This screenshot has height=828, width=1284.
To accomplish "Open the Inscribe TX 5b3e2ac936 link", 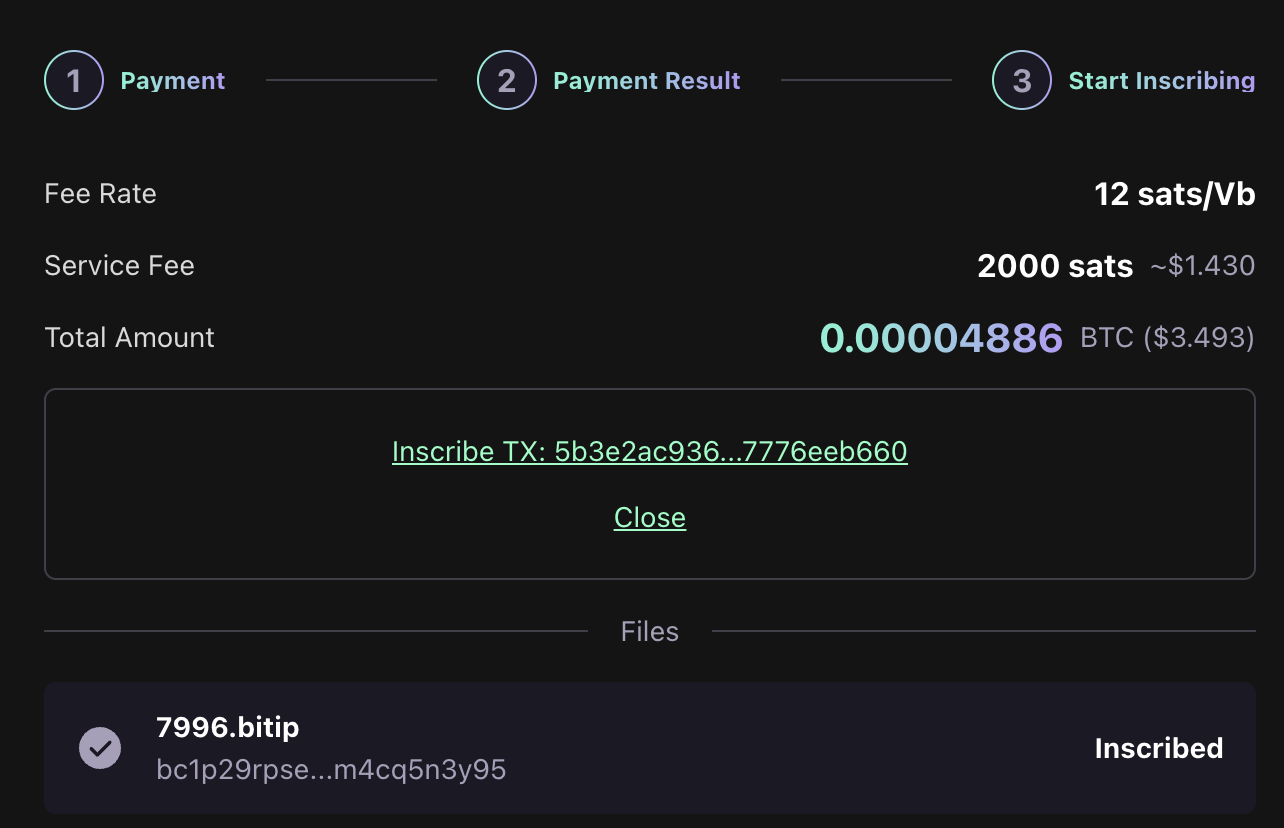I will coord(649,452).
